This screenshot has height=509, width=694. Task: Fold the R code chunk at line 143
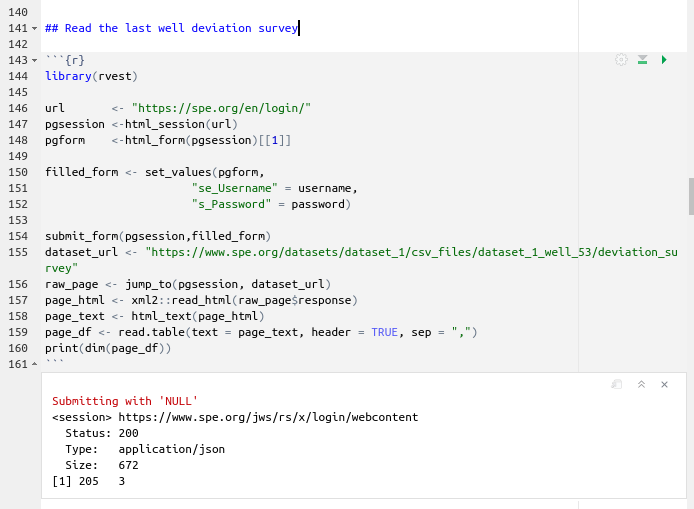click(x=36, y=61)
